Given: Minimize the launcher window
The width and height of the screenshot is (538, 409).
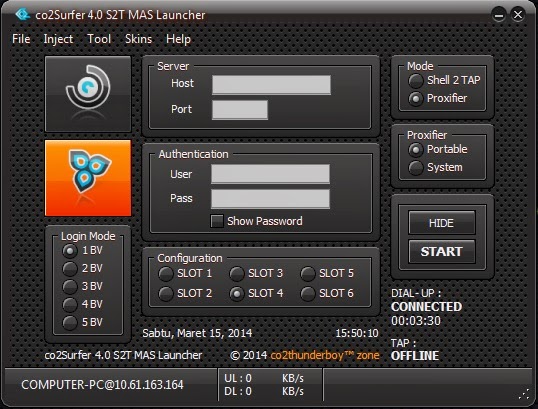Looking at the screenshot, I should [499, 15].
